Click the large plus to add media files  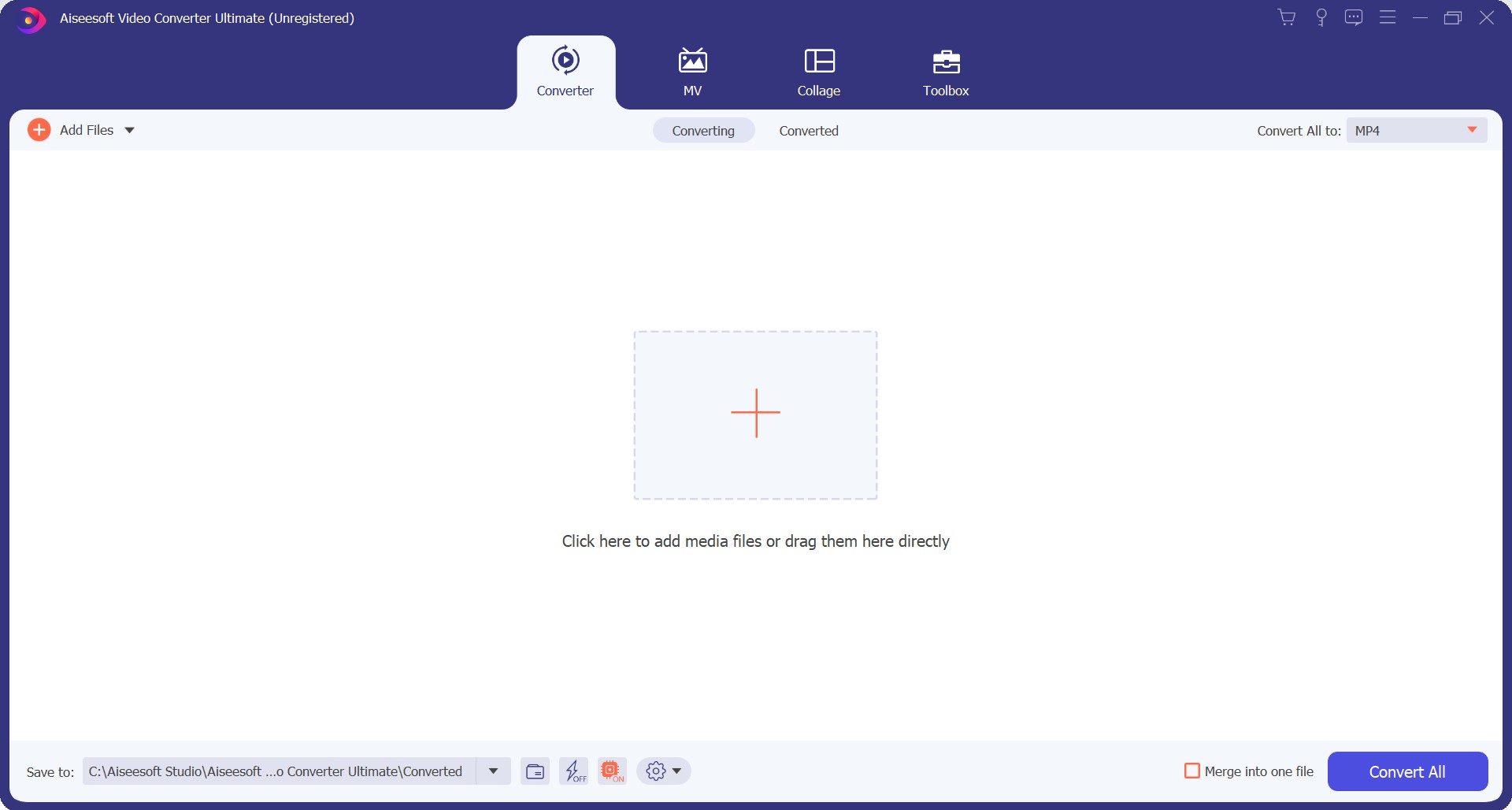(x=755, y=414)
